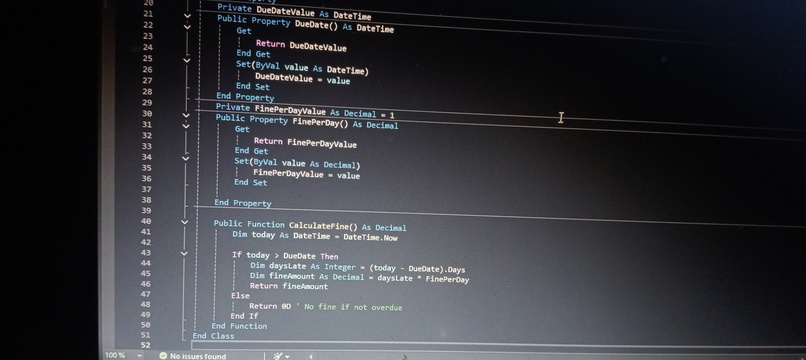Click the 'No fine if not overdue' comment

[350, 307]
